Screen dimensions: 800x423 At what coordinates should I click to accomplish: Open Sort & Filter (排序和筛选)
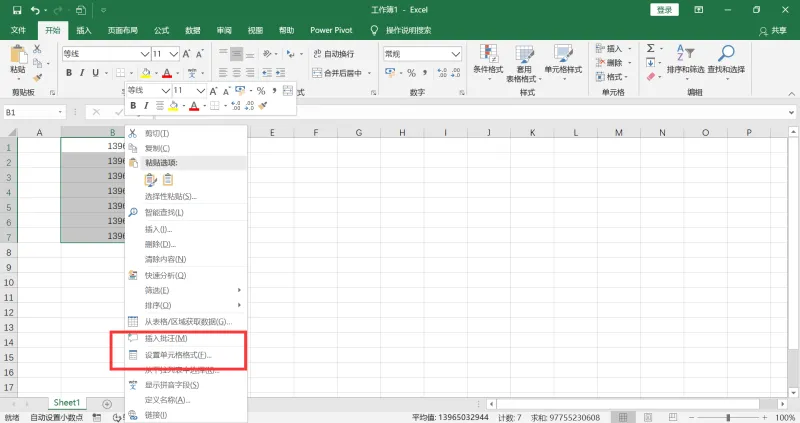click(x=686, y=62)
